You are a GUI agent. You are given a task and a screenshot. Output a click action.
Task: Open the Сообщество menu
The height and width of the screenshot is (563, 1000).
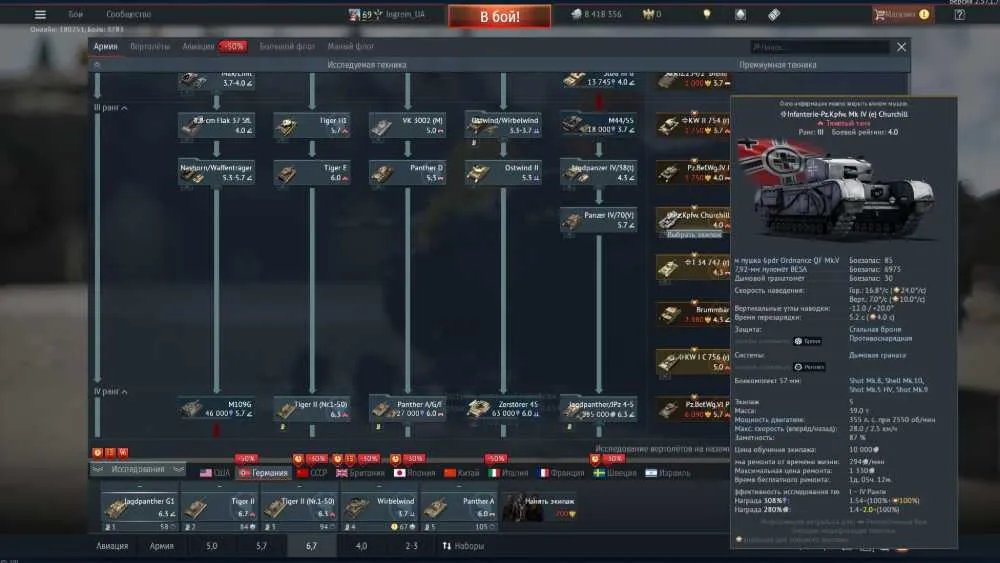[128, 14]
